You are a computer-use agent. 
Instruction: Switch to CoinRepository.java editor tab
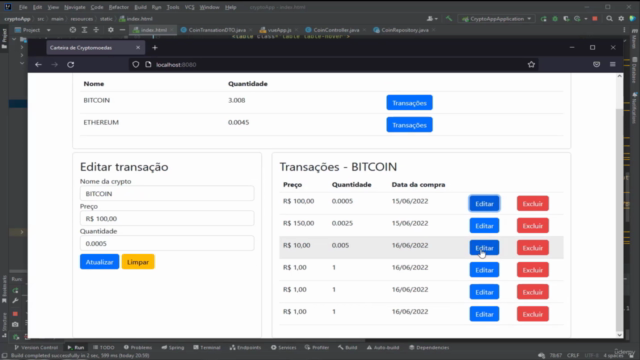coord(404,30)
